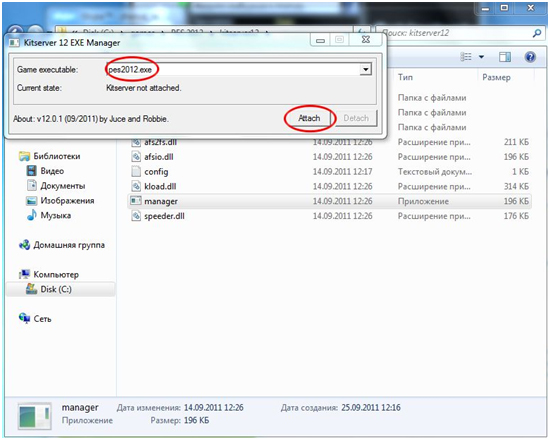The width and height of the screenshot is (550, 440).
Task: Select the config text document icon
Action: (136, 172)
